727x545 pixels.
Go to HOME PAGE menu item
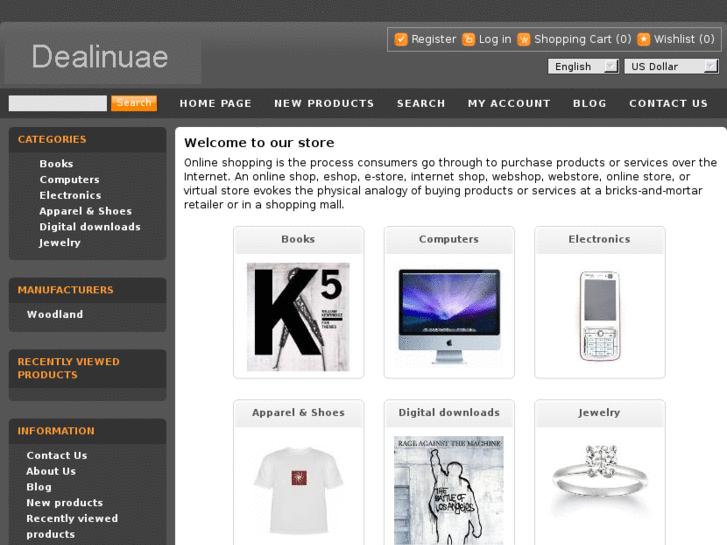click(x=216, y=103)
